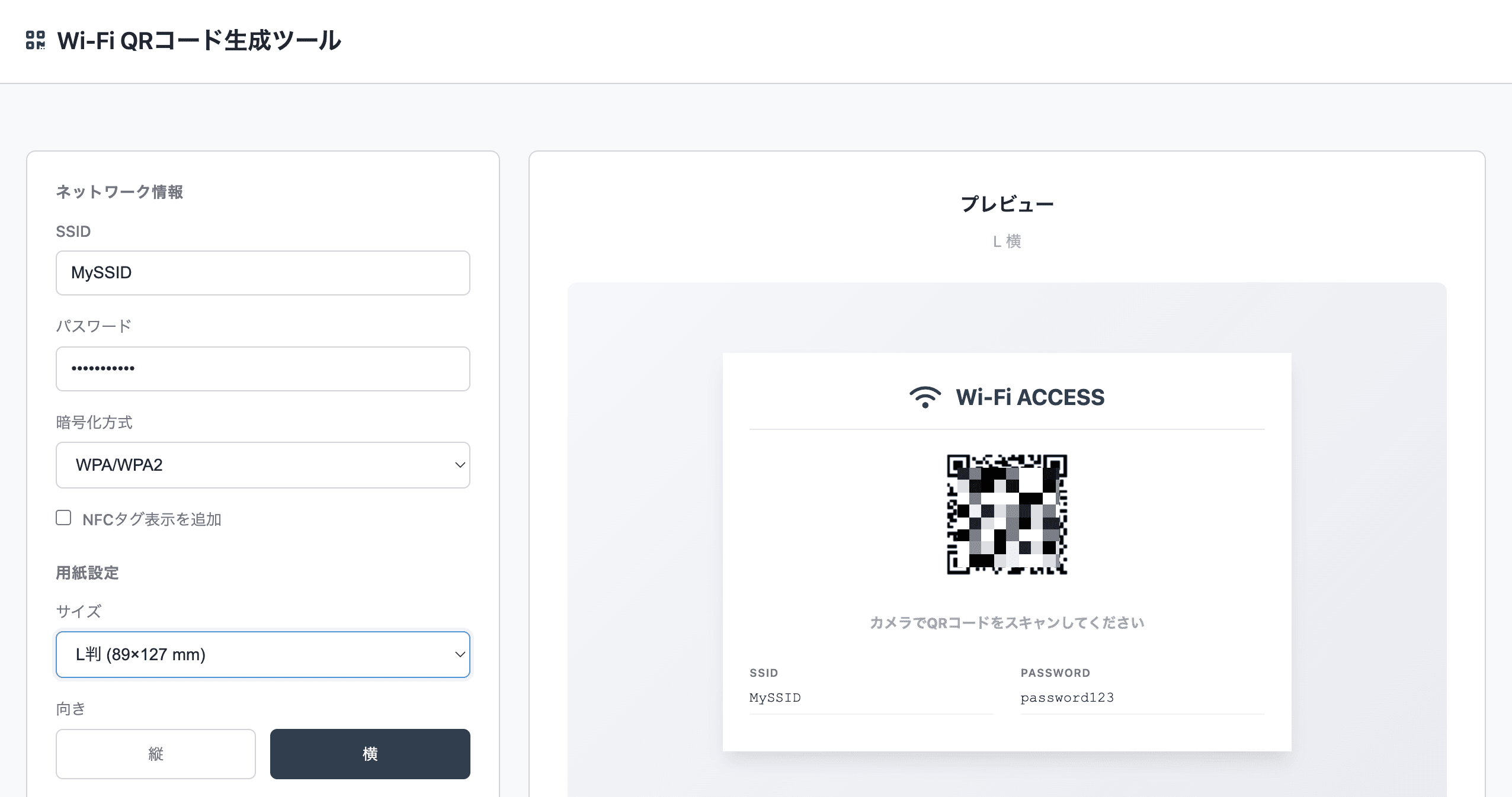Click the SSID input field
This screenshot has width=1512, height=797.
262,273
